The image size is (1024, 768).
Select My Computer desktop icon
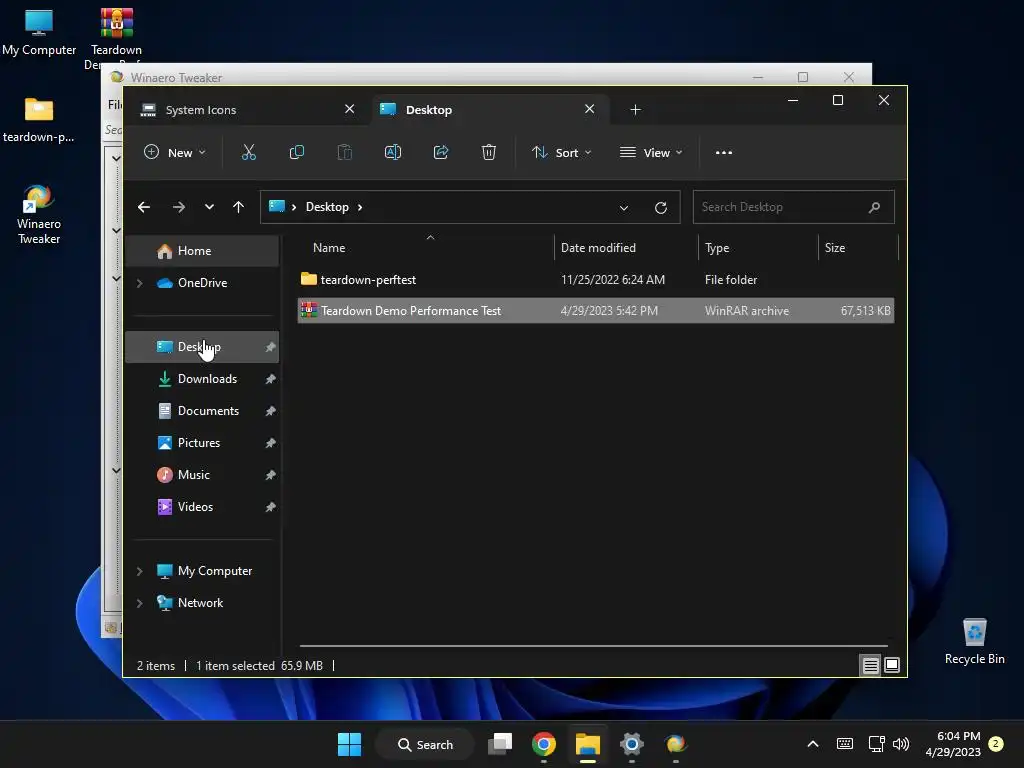point(39,32)
